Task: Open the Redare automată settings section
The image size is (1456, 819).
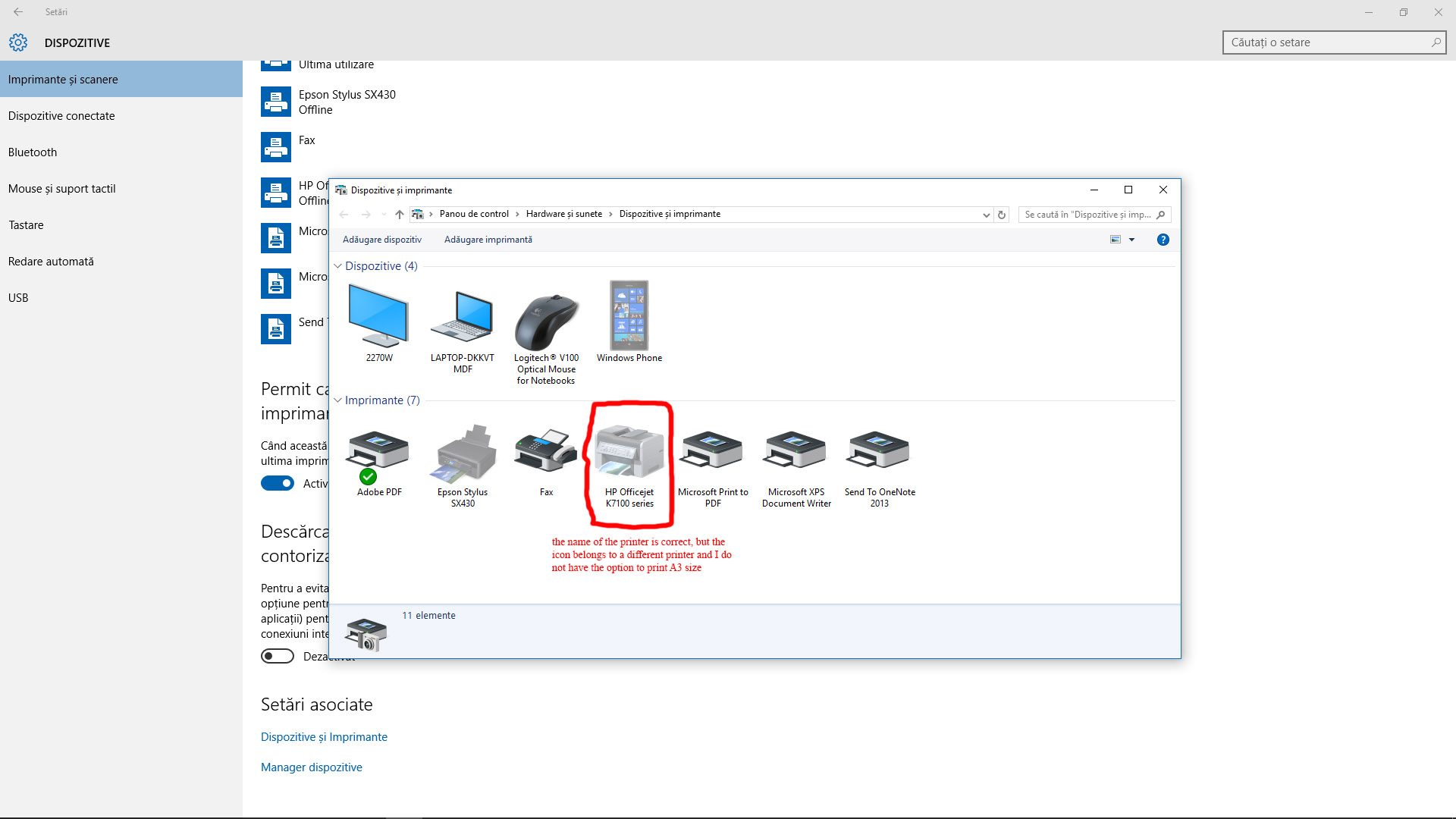Action: [x=121, y=261]
